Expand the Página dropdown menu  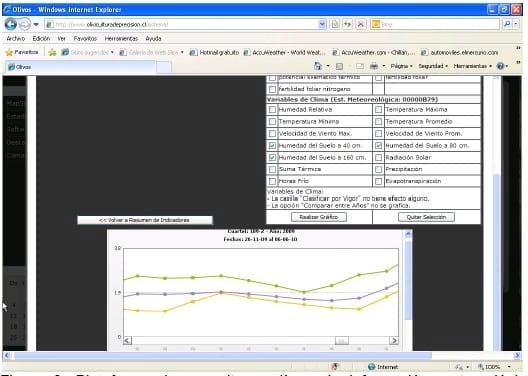(401, 66)
